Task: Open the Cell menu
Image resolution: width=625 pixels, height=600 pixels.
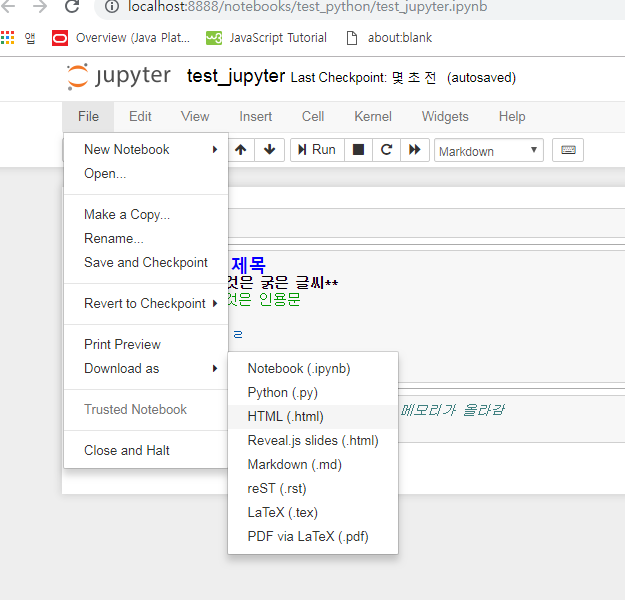Action: [x=313, y=116]
